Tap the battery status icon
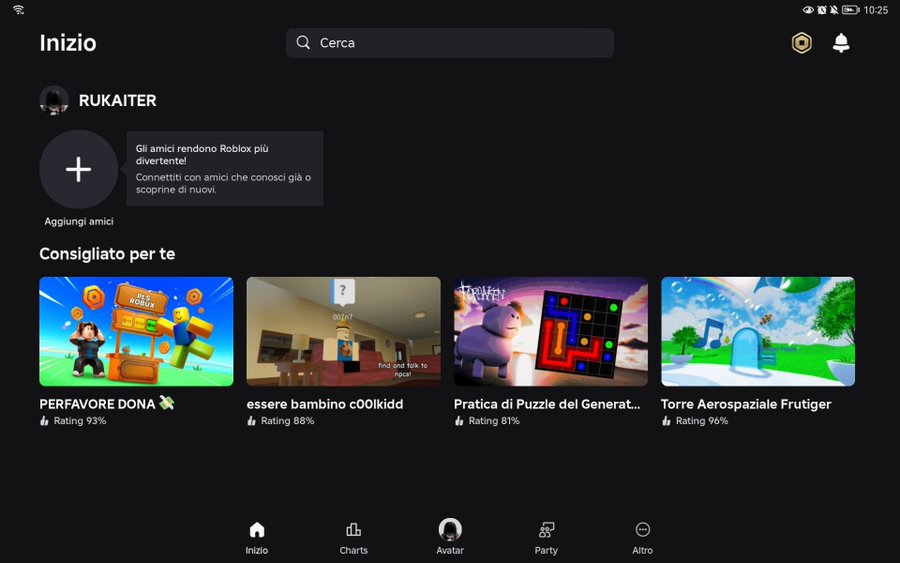Screen dimensions: 900x563 pyautogui.click(x=850, y=10)
